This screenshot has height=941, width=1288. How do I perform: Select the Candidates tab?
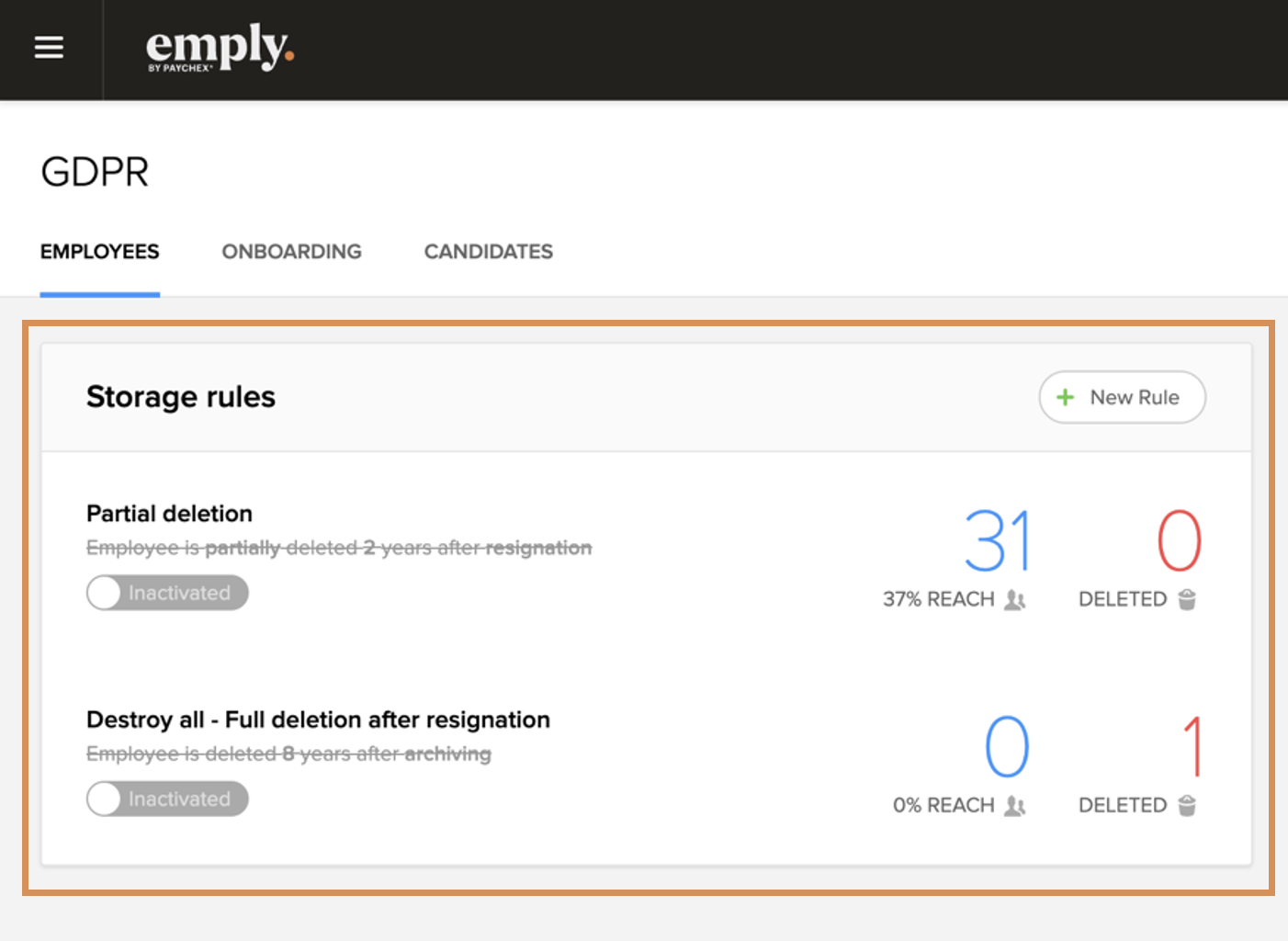[488, 252]
